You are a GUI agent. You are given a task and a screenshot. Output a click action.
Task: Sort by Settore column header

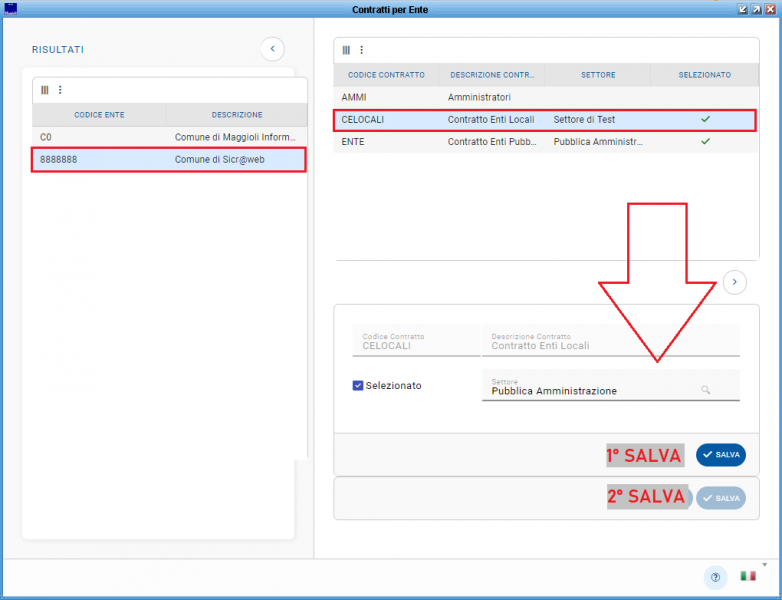[x=598, y=75]
